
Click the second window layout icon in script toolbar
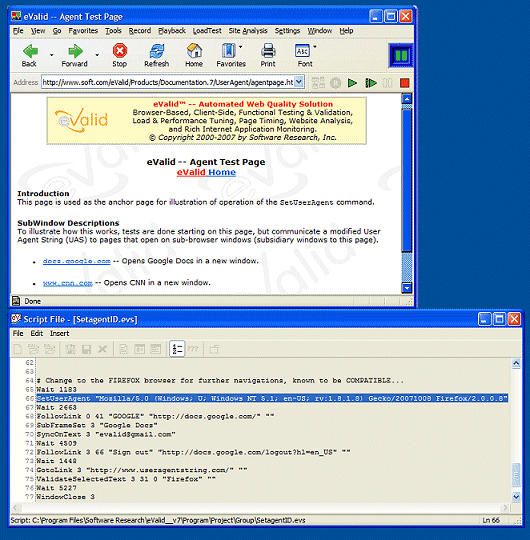pyautogui.click(x=156, y=349)
